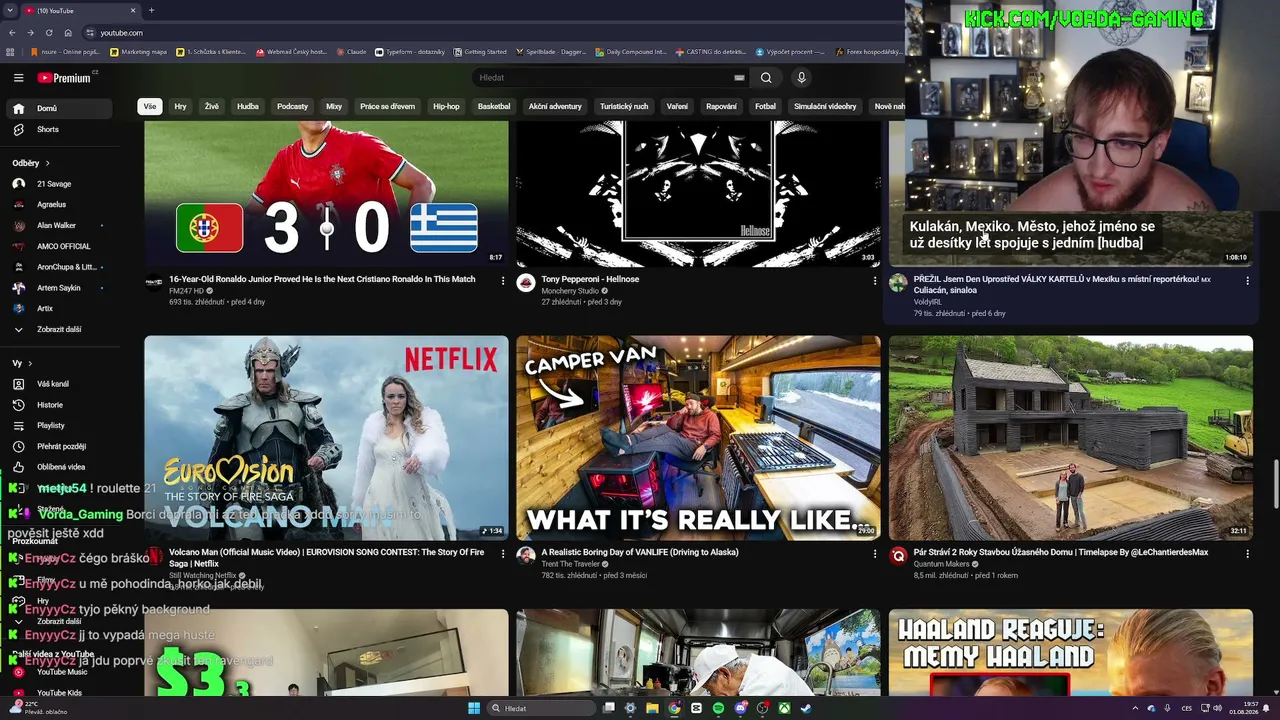Screen dimensions: 1280x720
Task: Open a new browser tab
Action: 151,10
